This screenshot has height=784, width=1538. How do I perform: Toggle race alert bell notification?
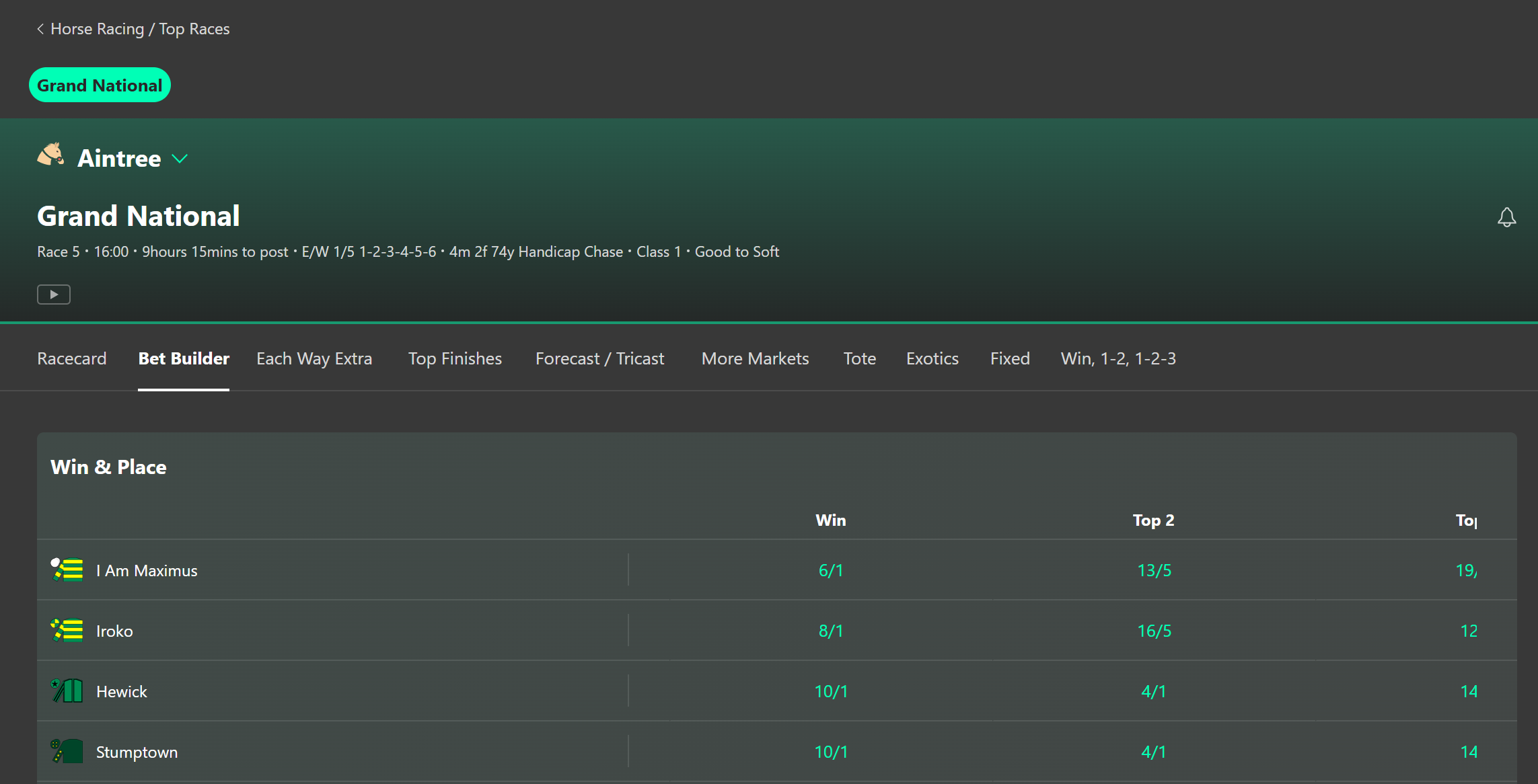tap(1506, 217)
